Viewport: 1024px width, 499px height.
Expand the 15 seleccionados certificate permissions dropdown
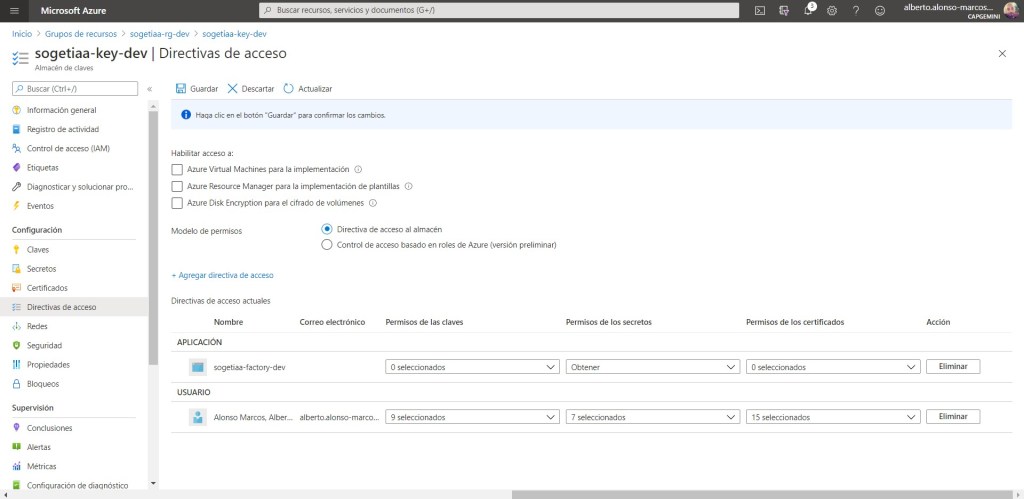coord(832,417)
